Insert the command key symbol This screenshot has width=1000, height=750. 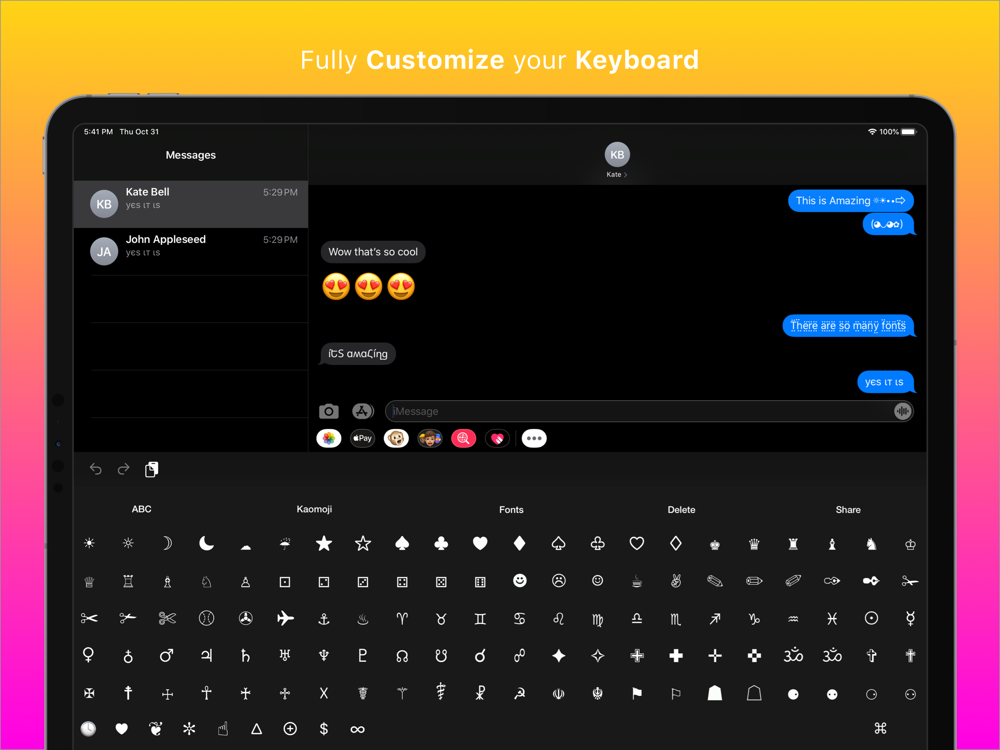881,728
